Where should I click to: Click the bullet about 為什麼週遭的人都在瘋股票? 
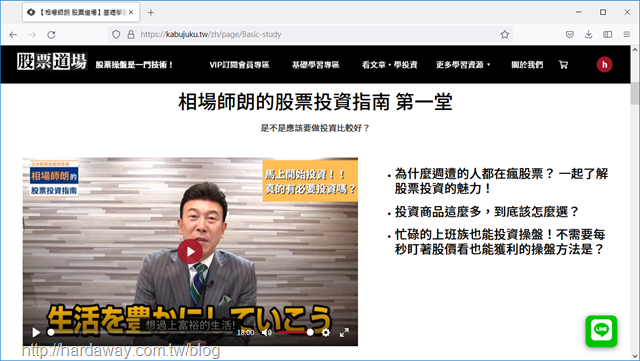coord(501,181)
